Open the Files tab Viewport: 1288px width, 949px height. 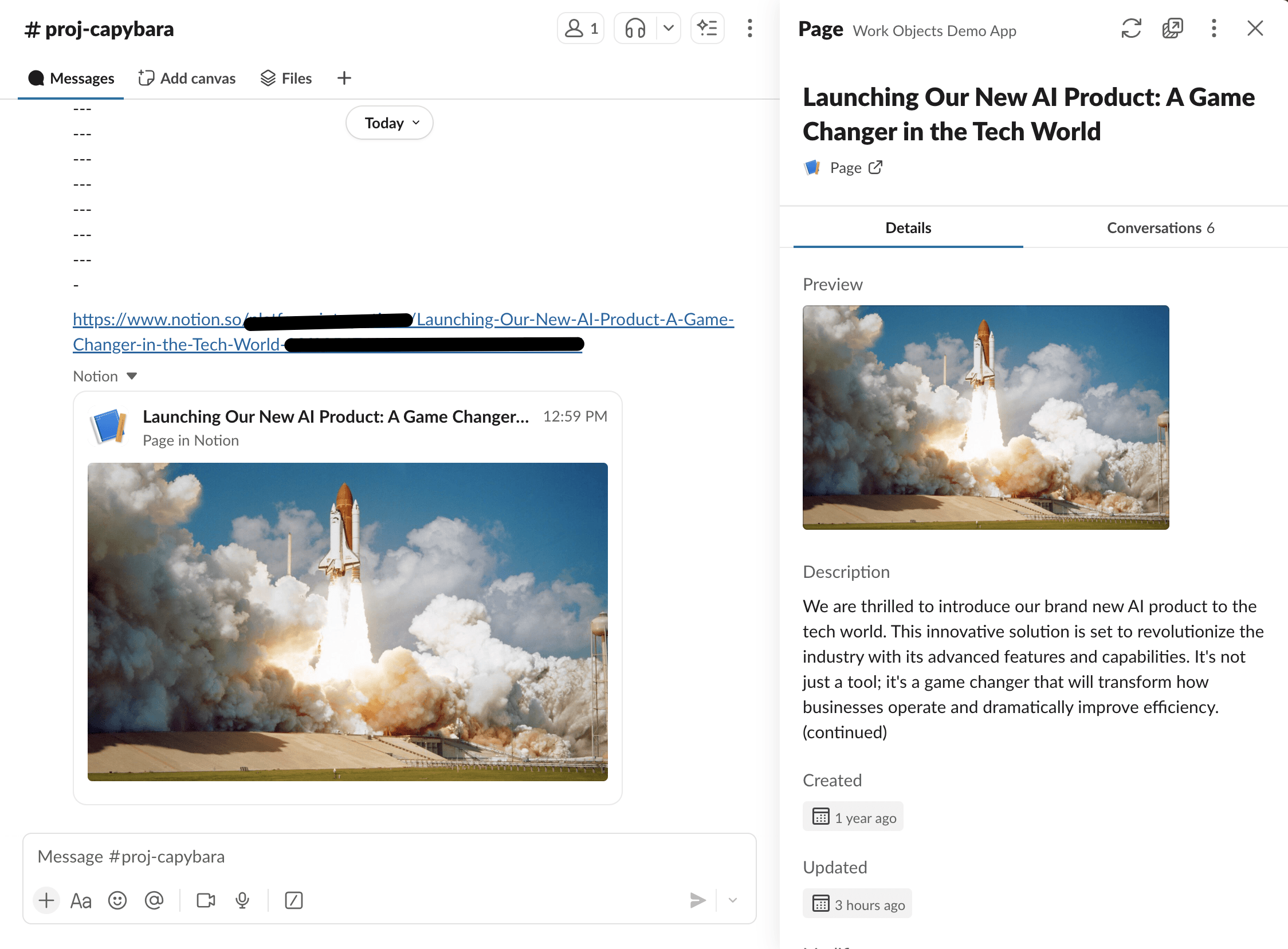(x=286, y=78)
